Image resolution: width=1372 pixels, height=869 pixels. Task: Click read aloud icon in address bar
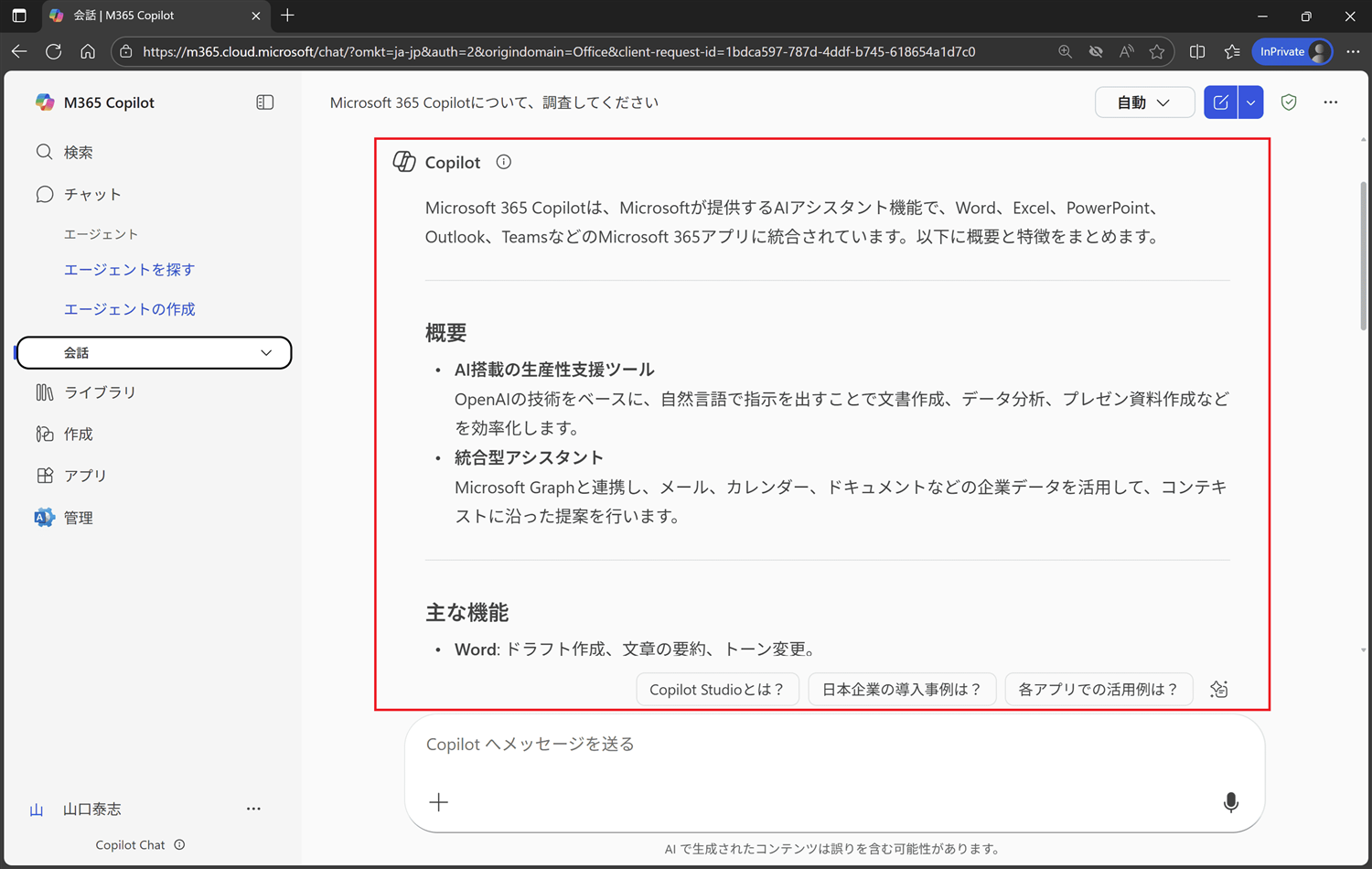(1126, 51)
